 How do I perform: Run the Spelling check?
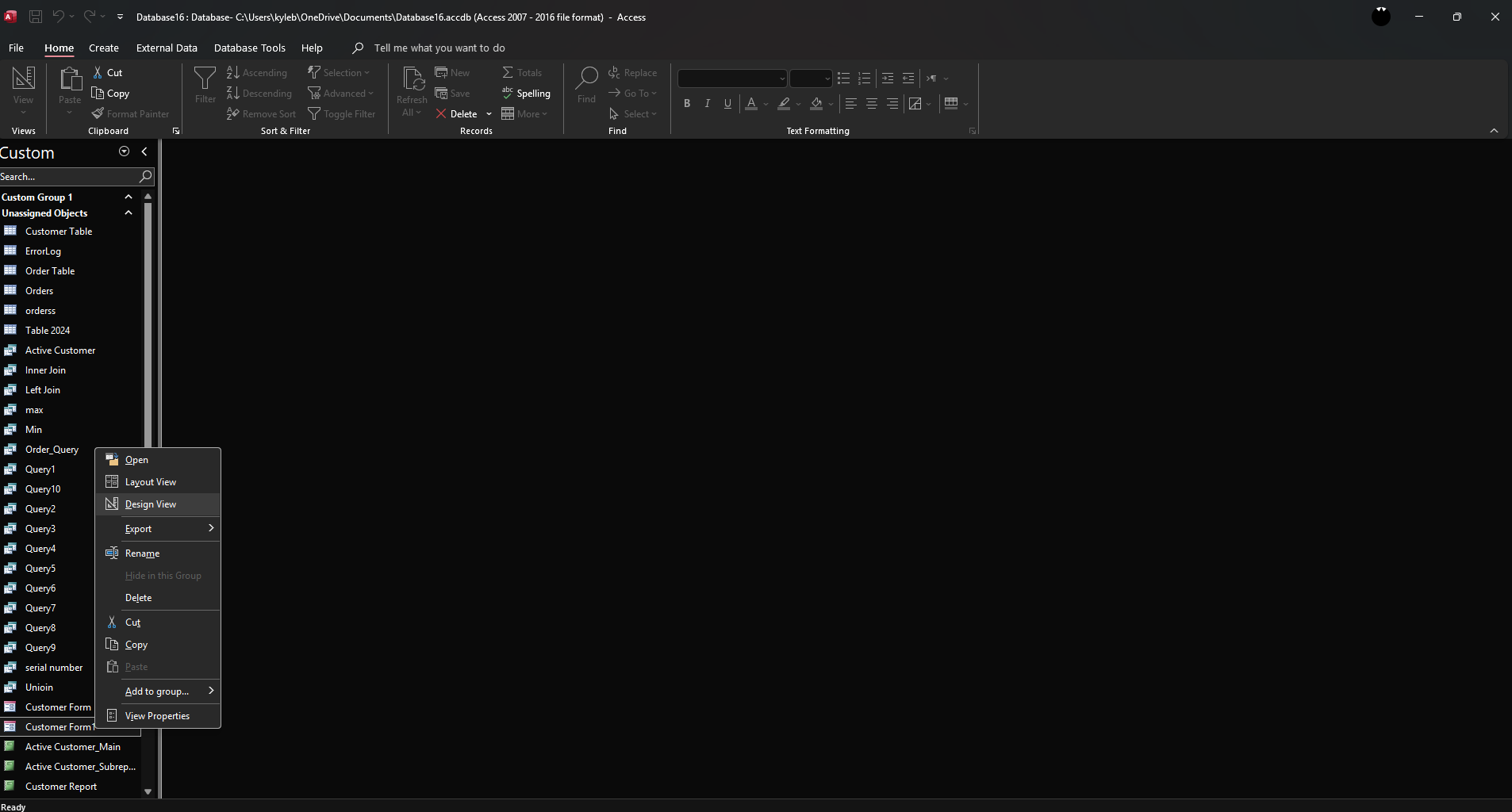[x=526, y=93]
